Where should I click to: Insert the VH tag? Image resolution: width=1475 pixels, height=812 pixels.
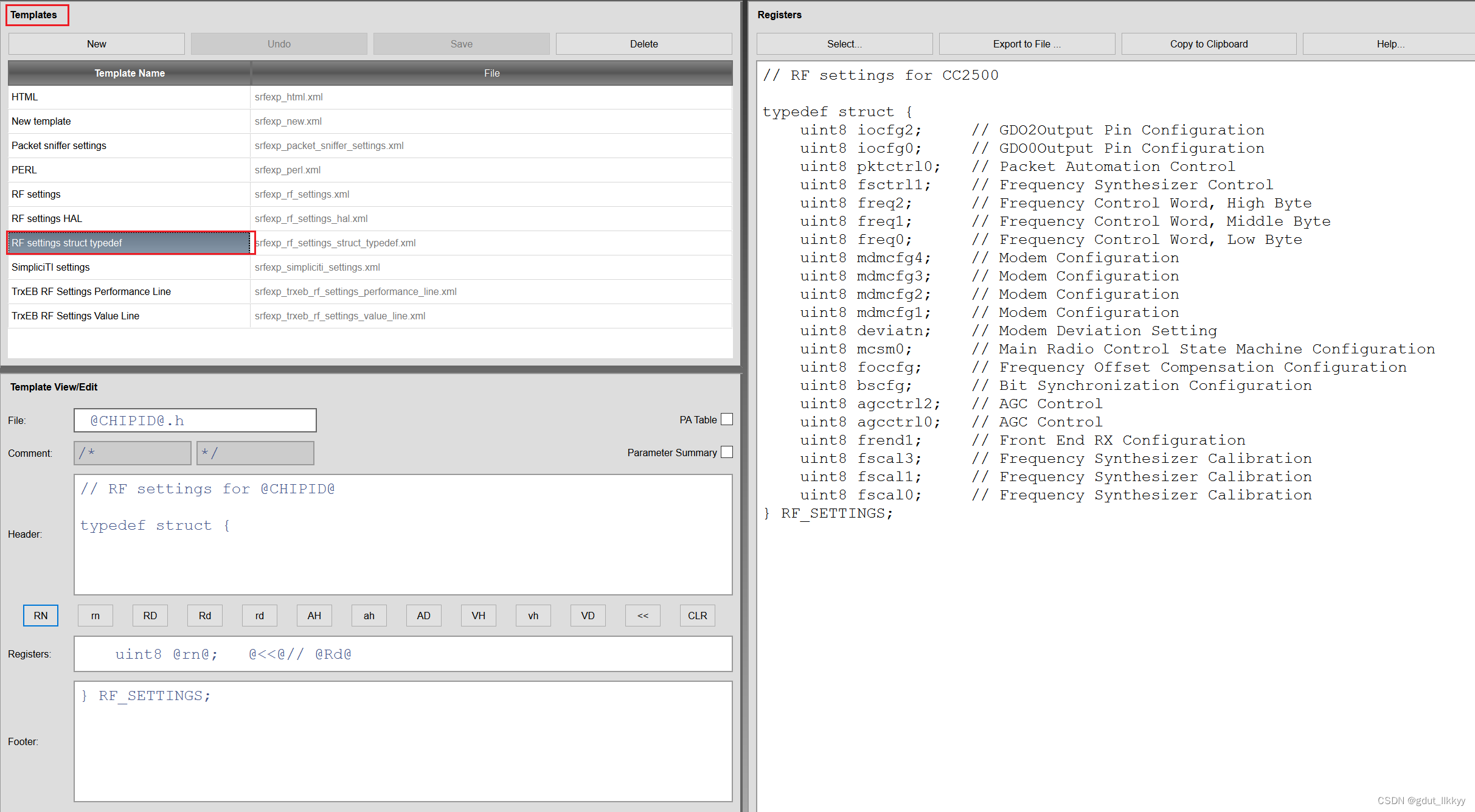click(479, 616)
